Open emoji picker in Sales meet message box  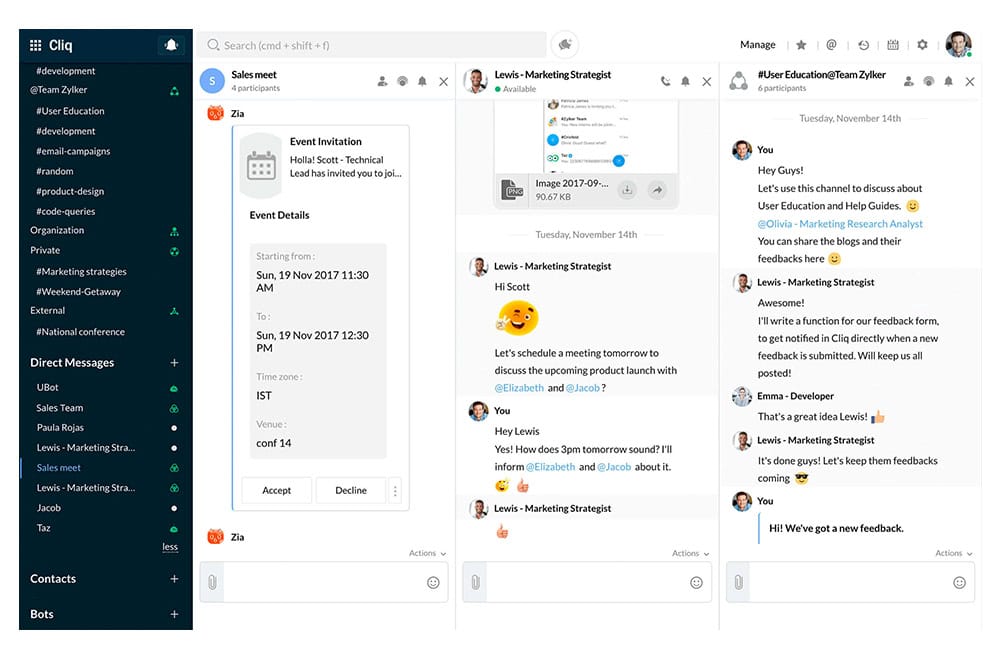tap(433, 582)
